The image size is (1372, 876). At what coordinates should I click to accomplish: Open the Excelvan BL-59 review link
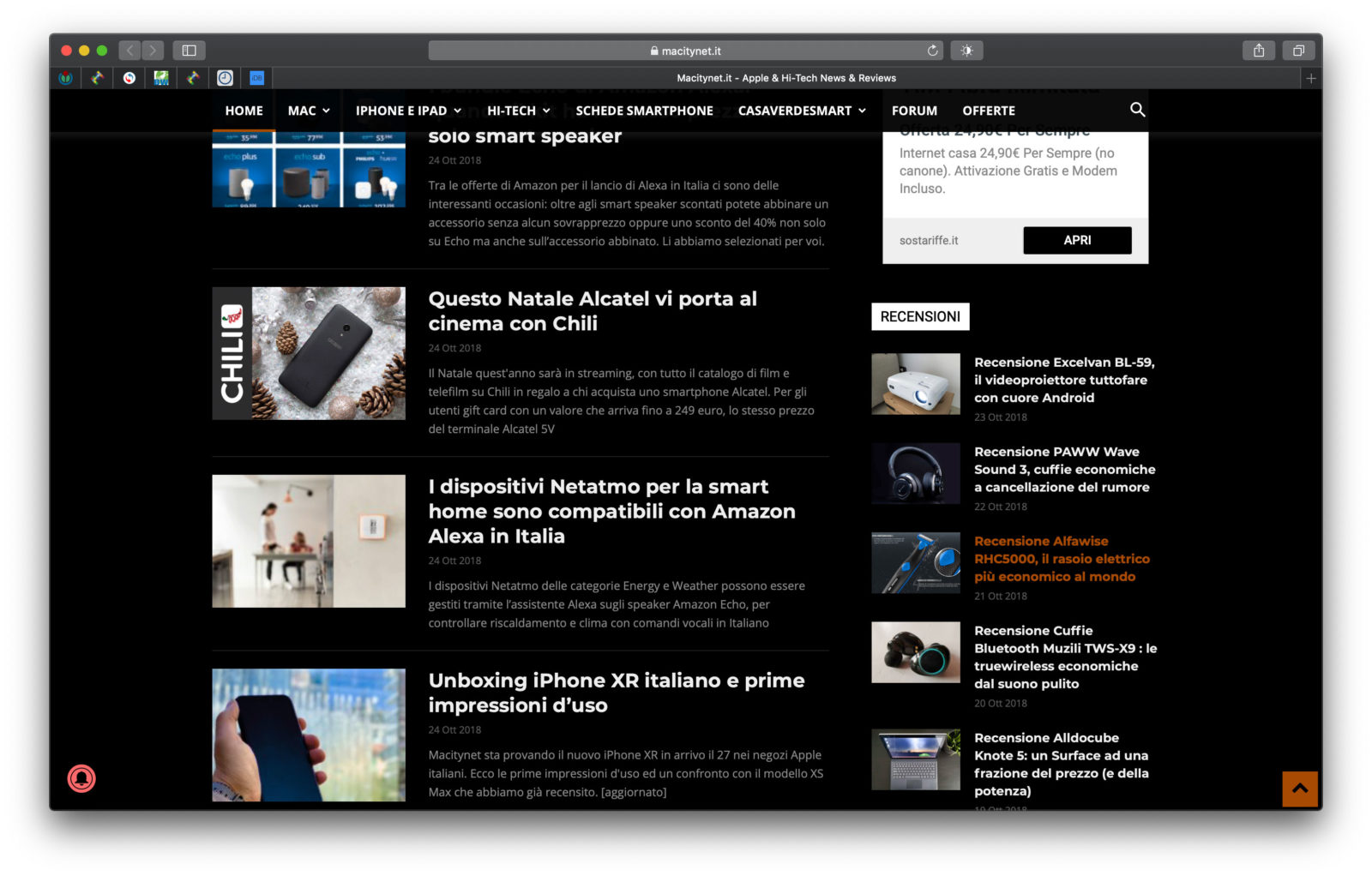tap(1064, 380)
